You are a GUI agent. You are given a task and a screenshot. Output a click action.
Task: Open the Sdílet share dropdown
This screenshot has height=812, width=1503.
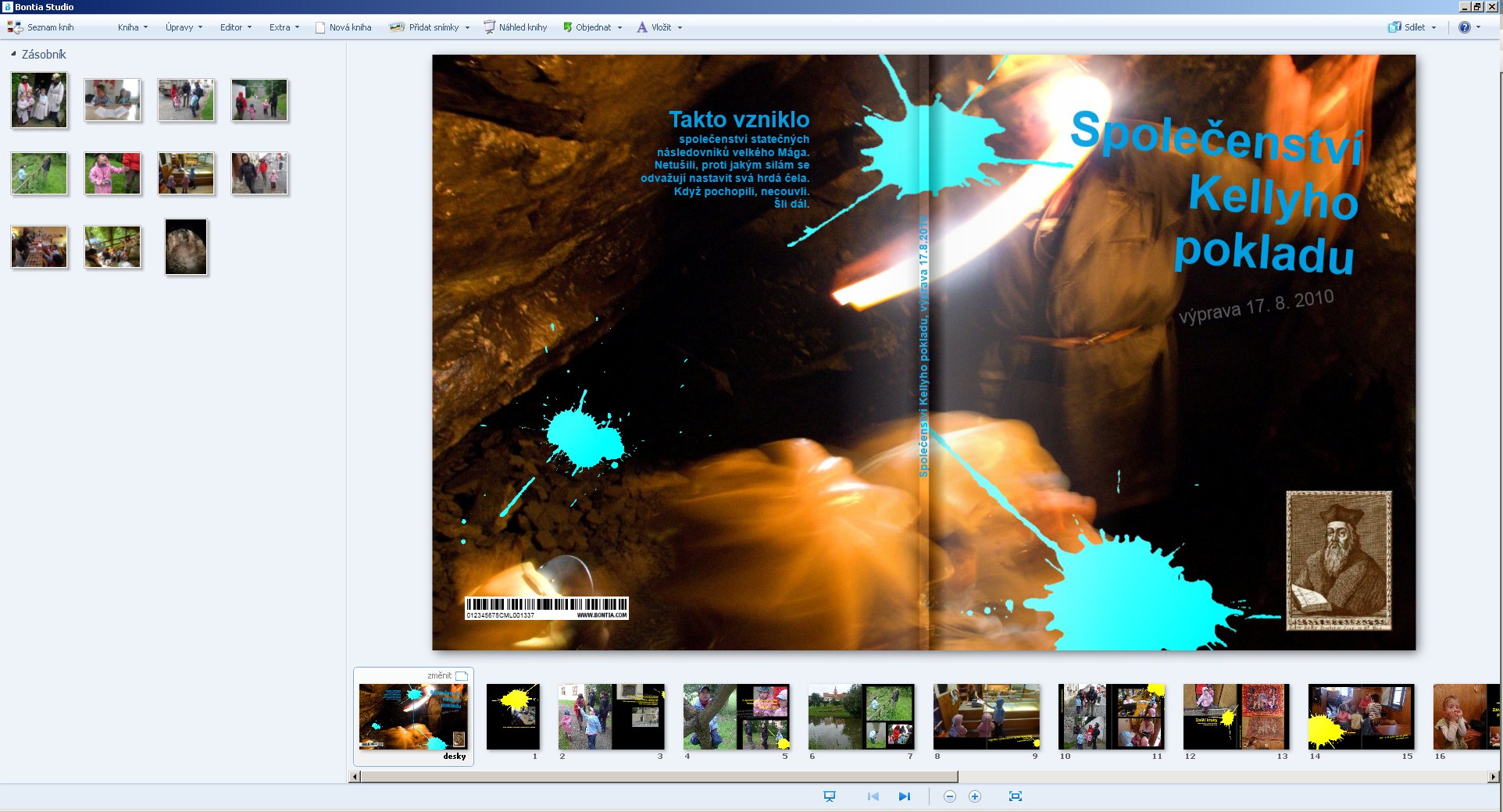[1412, 27]
